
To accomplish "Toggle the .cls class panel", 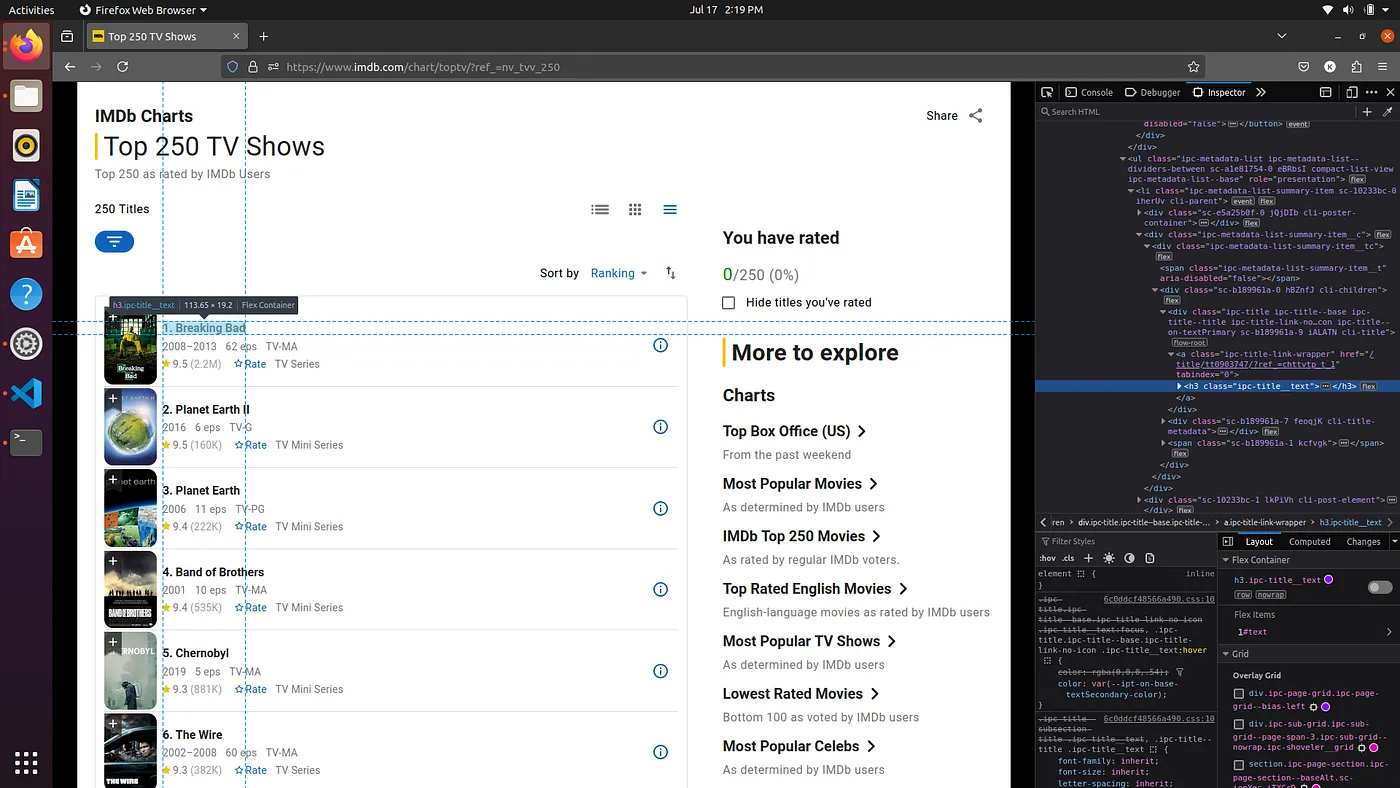I will 1068,558.
